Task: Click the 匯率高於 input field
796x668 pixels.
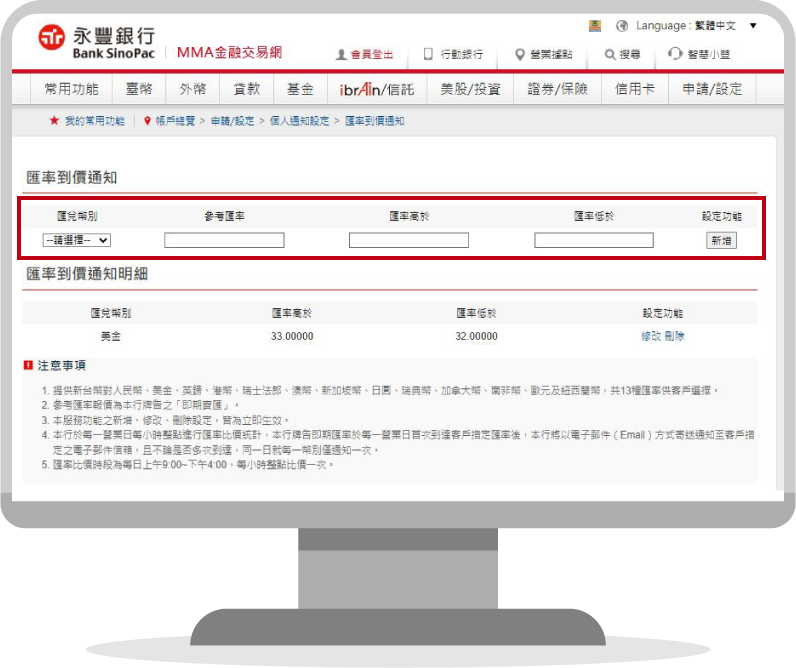Action: pos(409,240)
